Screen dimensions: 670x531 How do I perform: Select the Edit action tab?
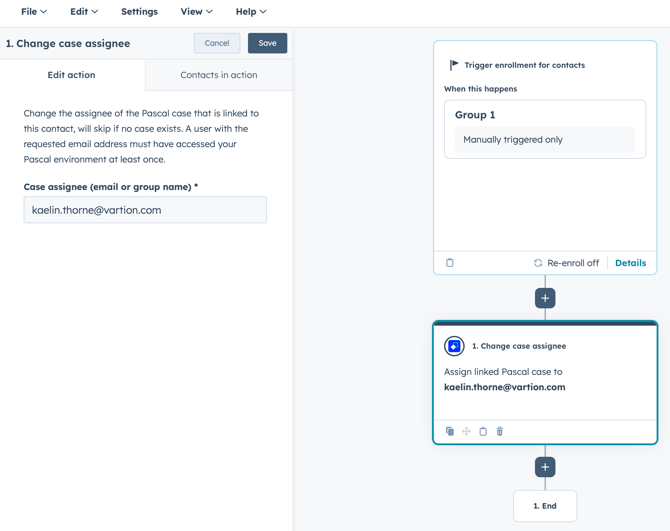click(72, 75)
